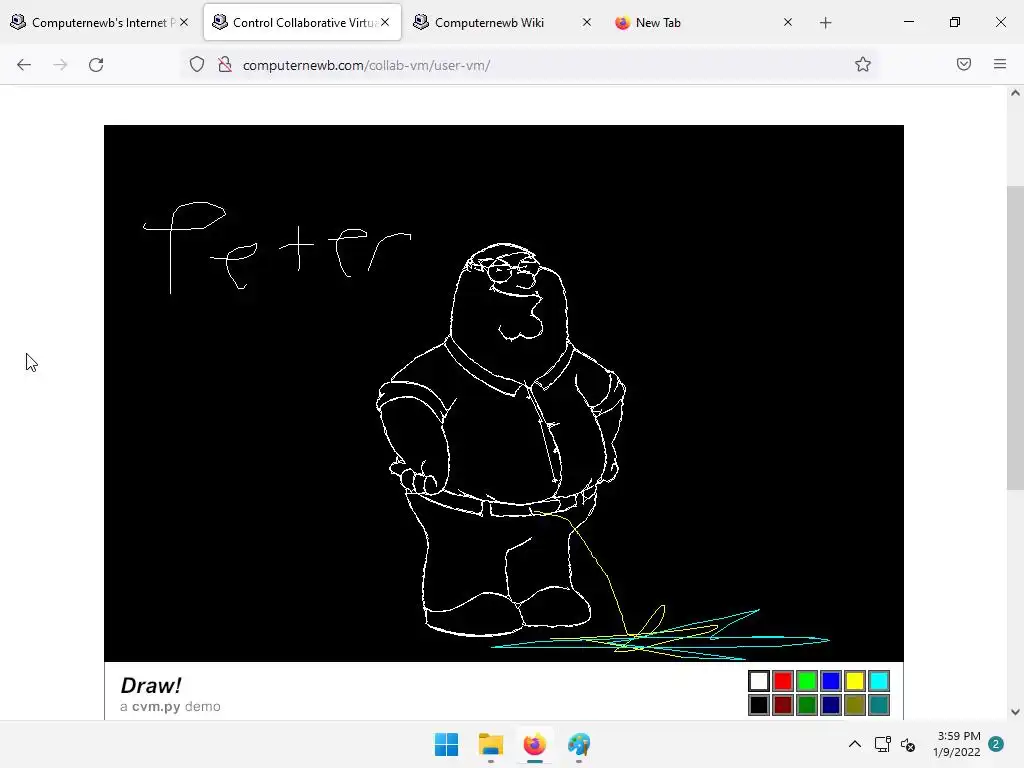
Task: Click the scrollbar down arrow
Action: [x=1015, y=712]
